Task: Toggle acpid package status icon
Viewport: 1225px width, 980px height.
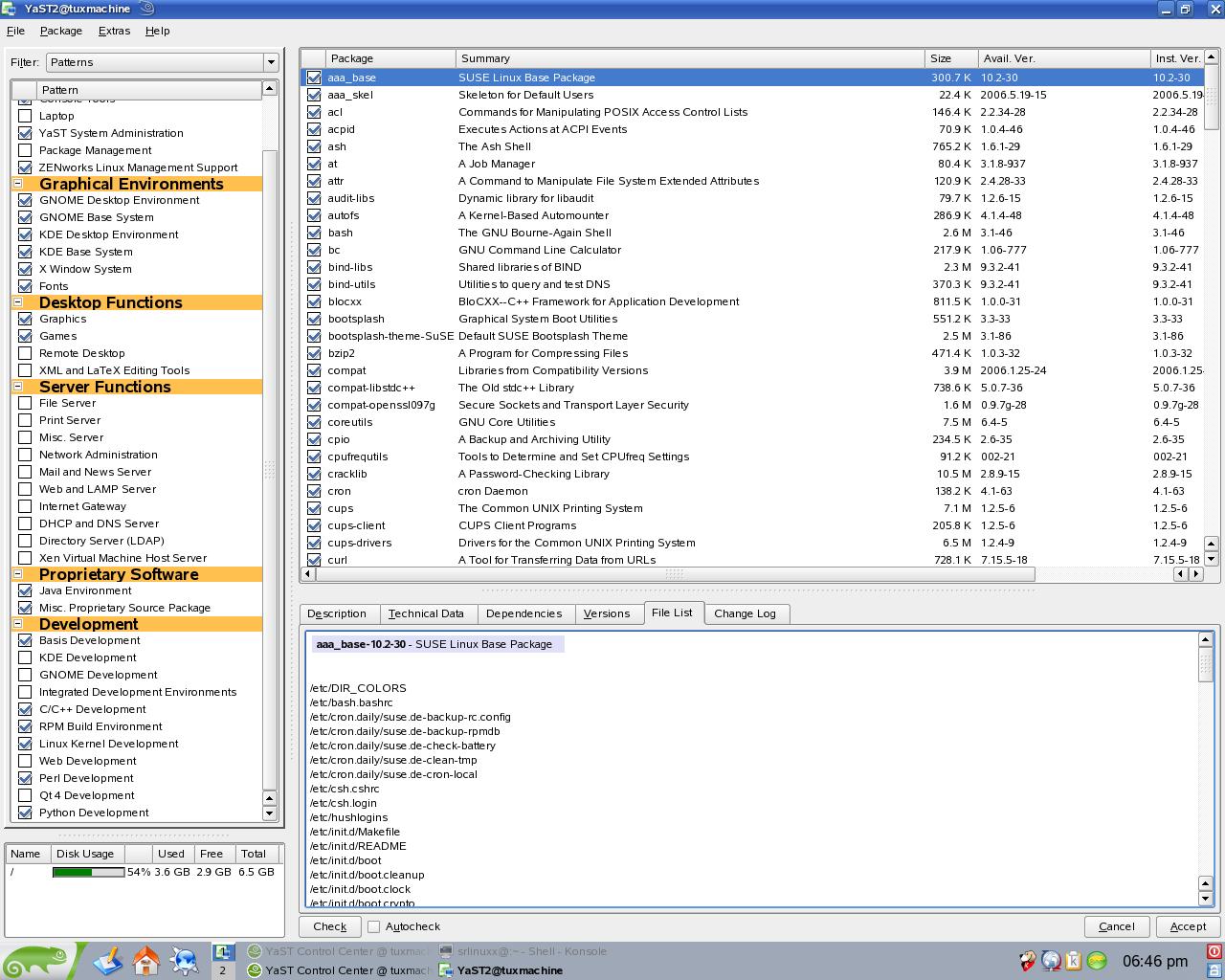Action: (x=314, y=129)
